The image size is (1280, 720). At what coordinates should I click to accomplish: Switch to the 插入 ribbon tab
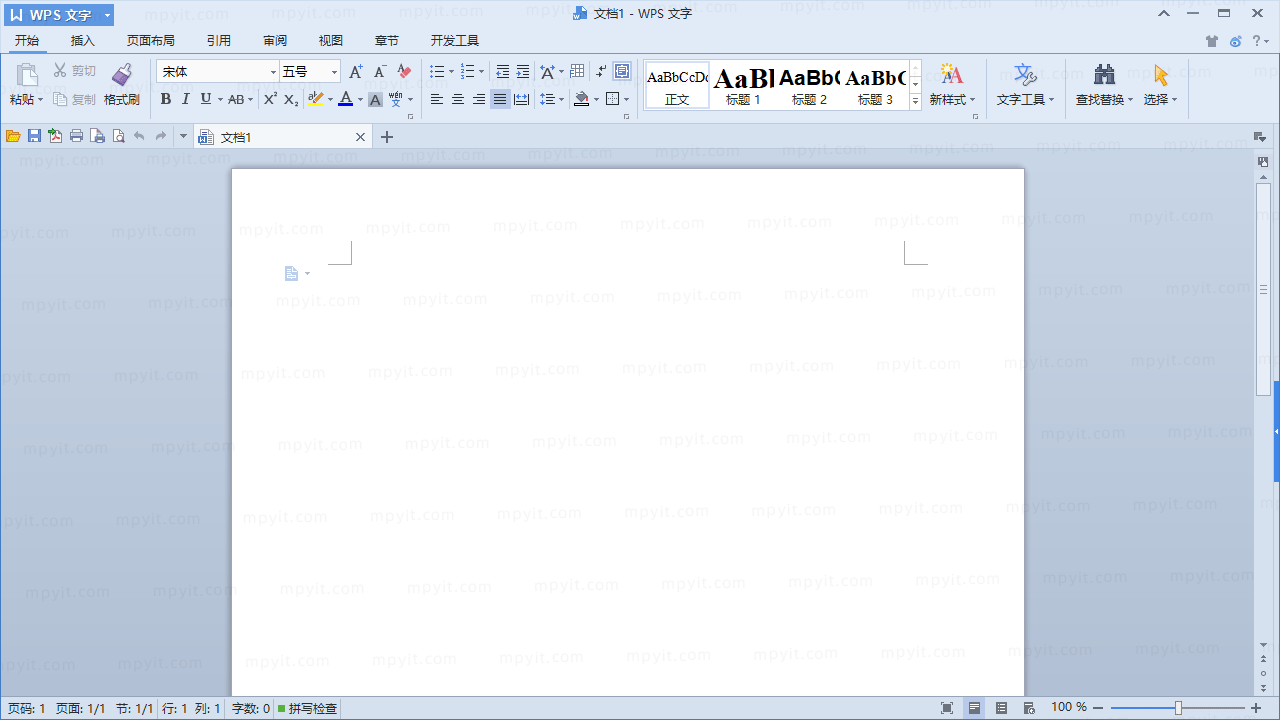83,41
